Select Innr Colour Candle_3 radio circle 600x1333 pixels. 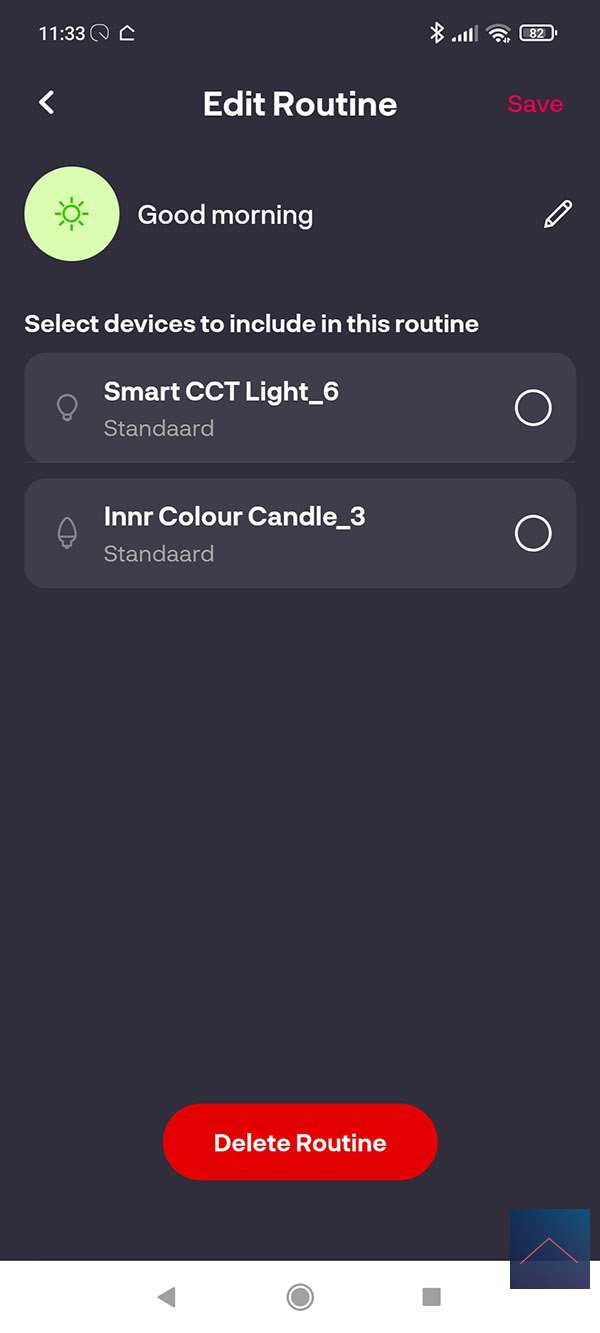(x=532, y=533)
